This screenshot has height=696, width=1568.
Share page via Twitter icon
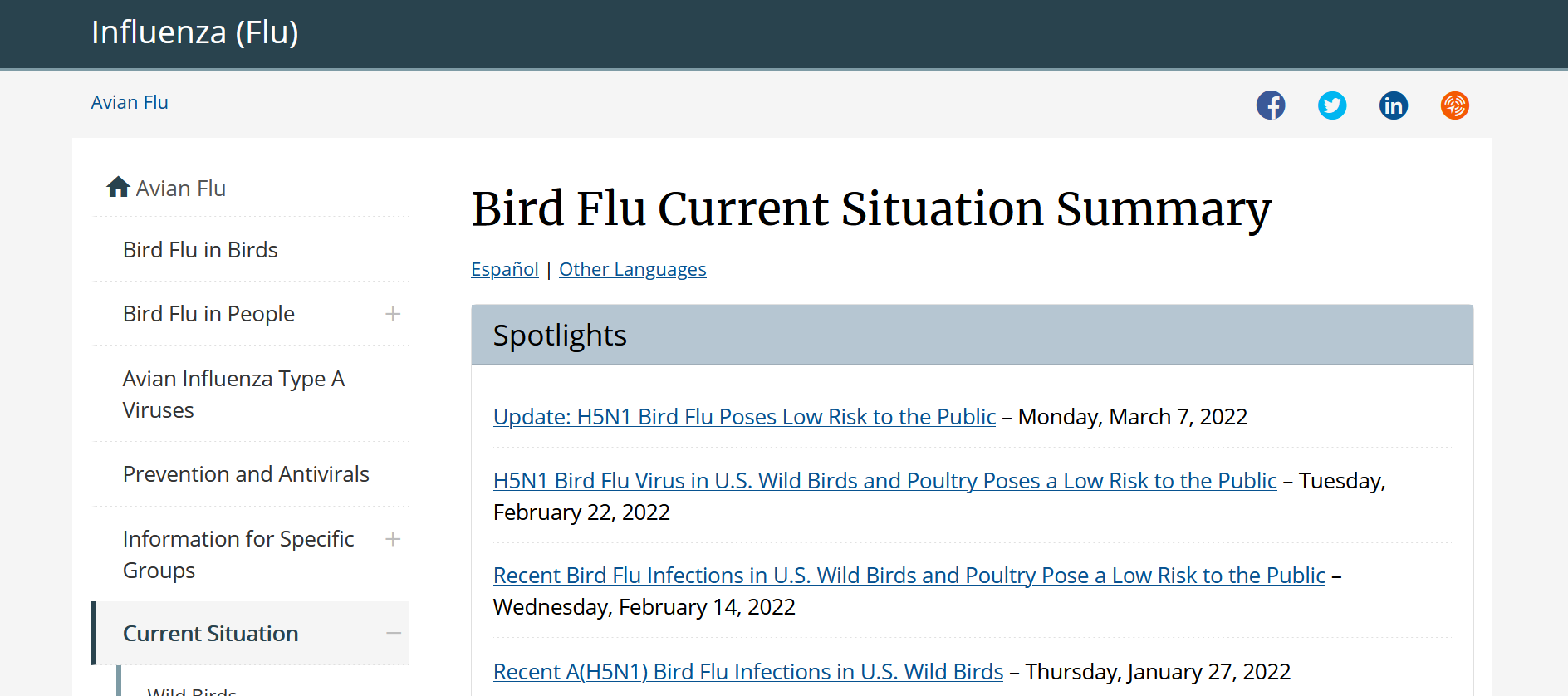point(1331,105)
